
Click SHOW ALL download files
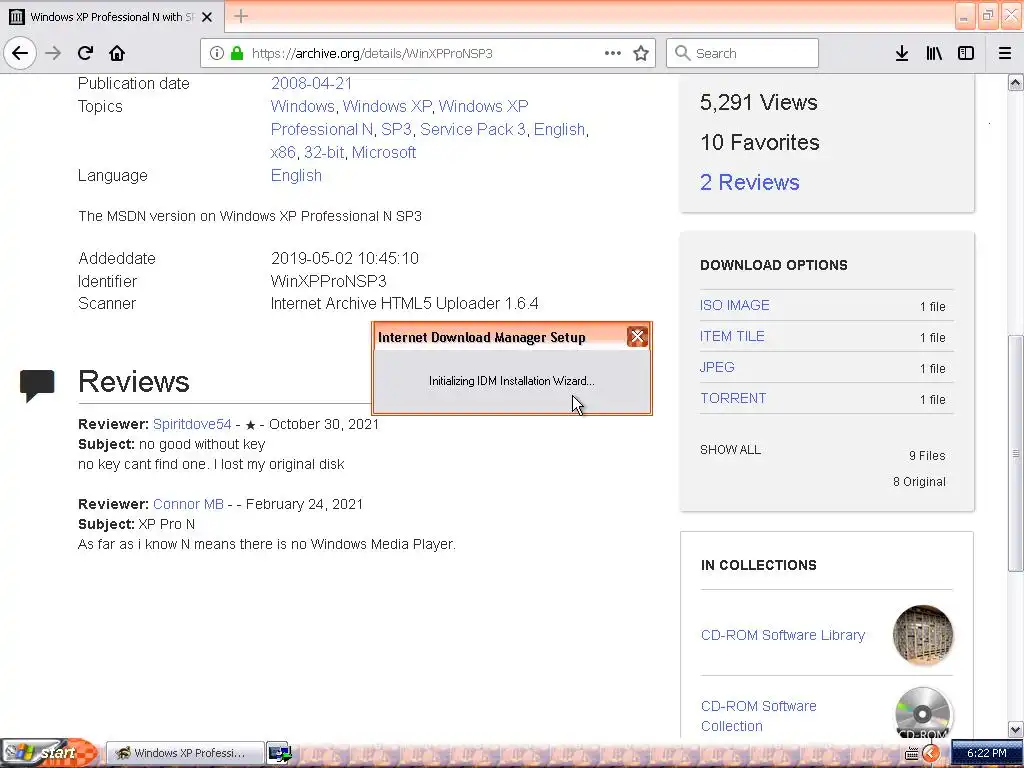tap(730, 450)
